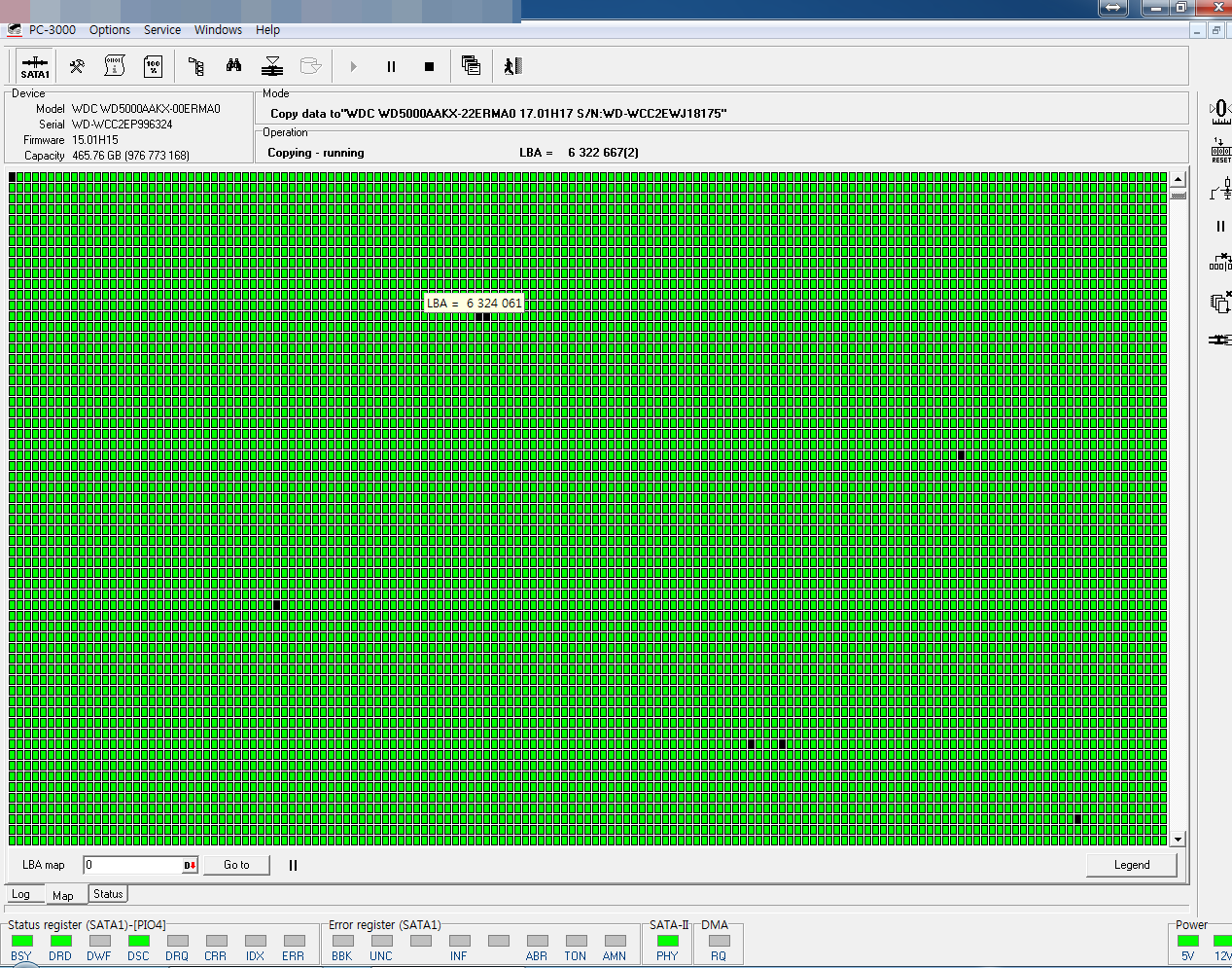Viewport: 1232px width, 968px height.
Task: Click the BSY status indicator
Action: point(21,941)
